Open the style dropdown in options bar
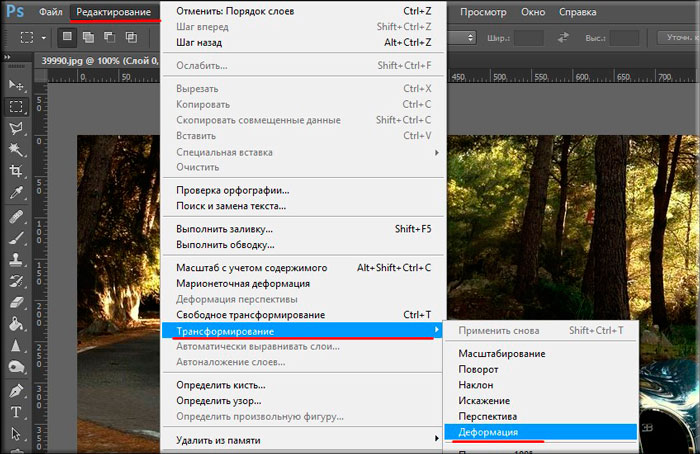This screenshot has width=700, height=454. tap(462, 37)
